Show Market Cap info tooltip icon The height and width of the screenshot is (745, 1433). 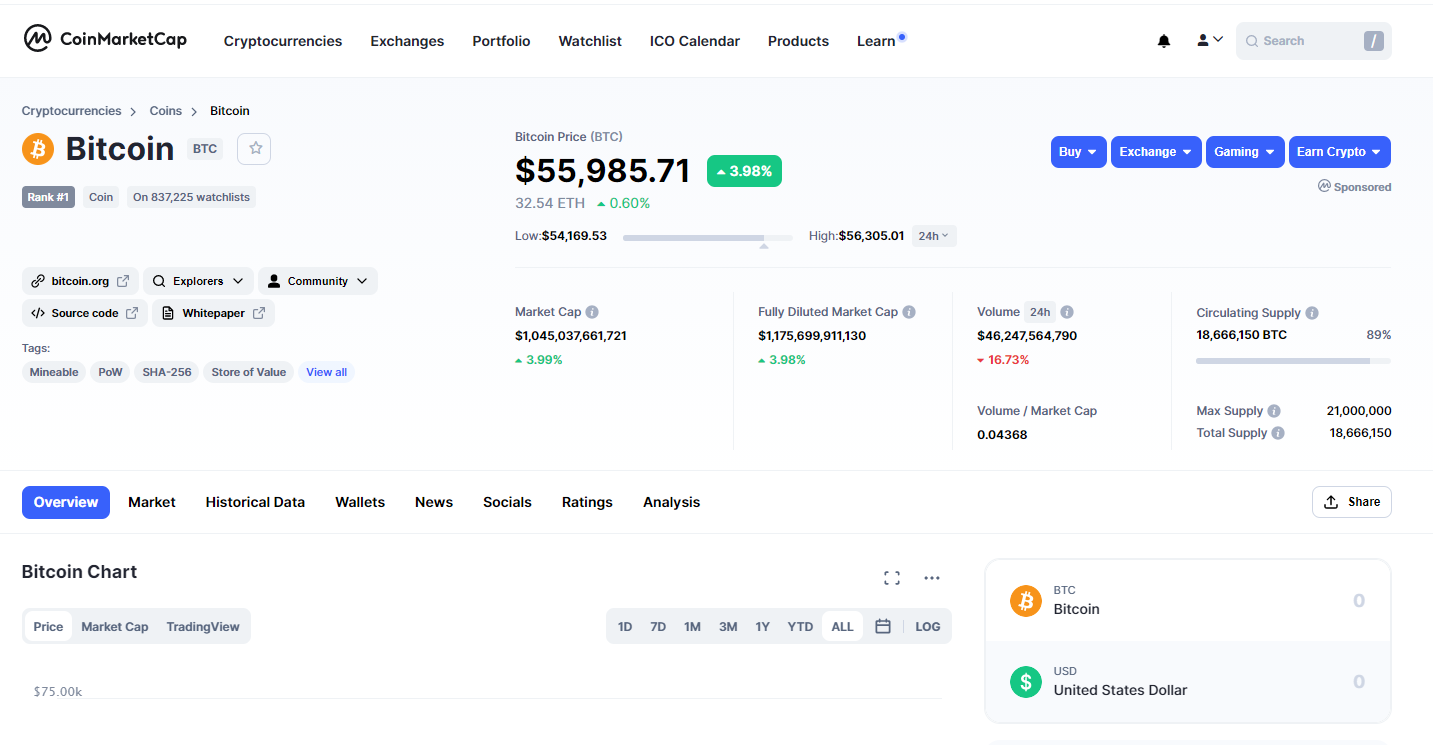tap(592, 312)
